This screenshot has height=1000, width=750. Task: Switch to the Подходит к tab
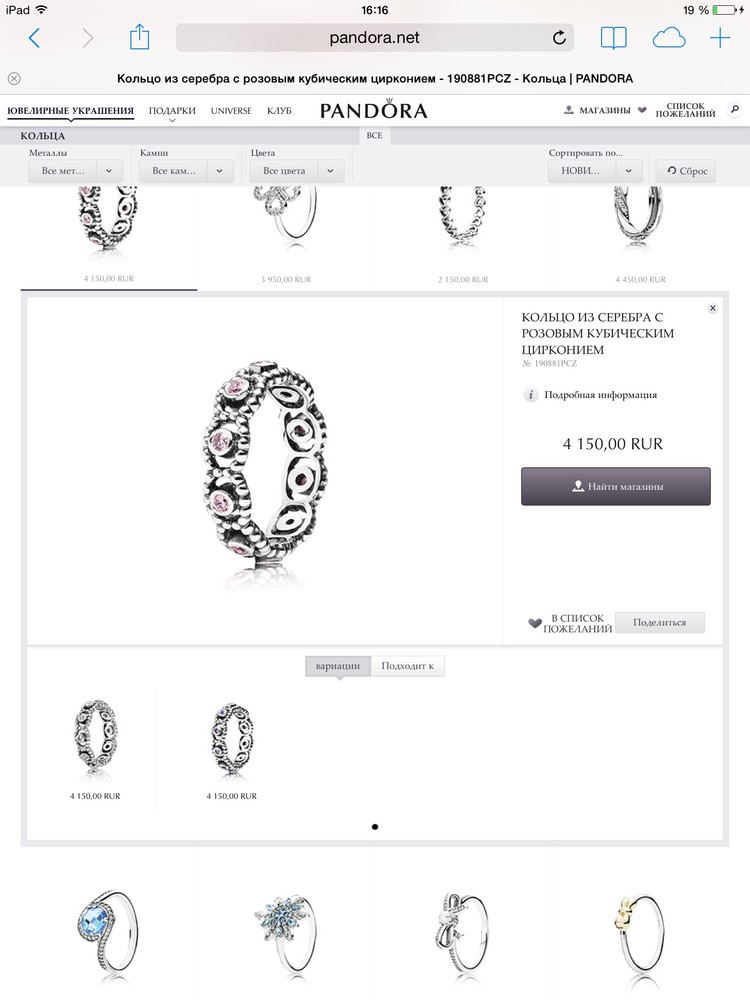tap(408, 666)
